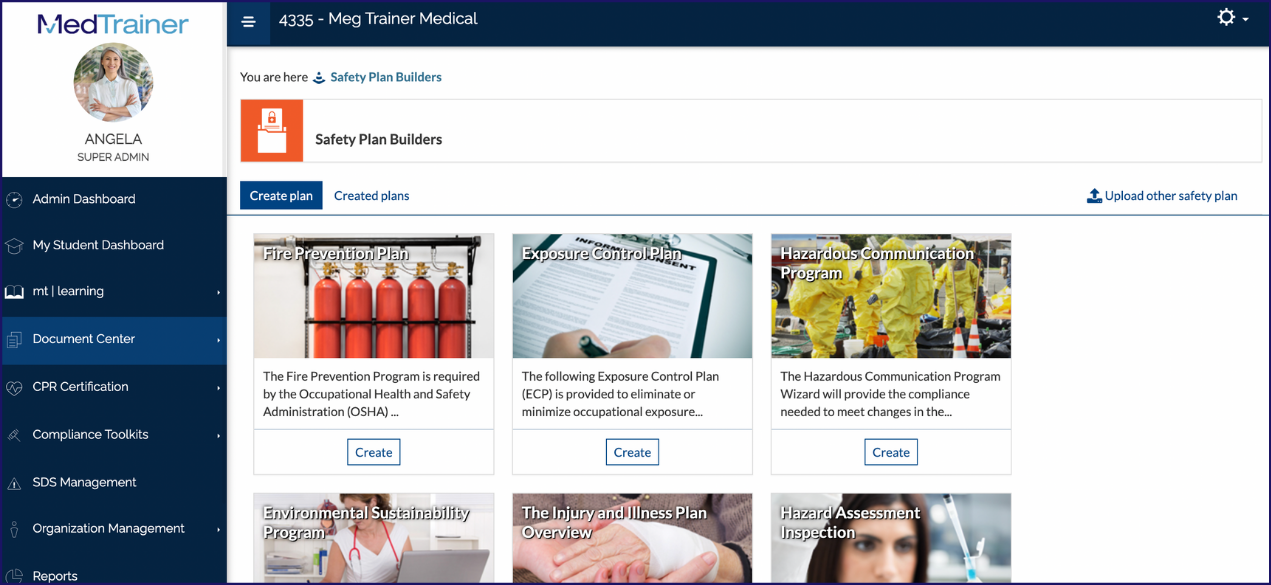Open the dropdown caret next to gear
Screen dimensions: 1271x585
1246,20
